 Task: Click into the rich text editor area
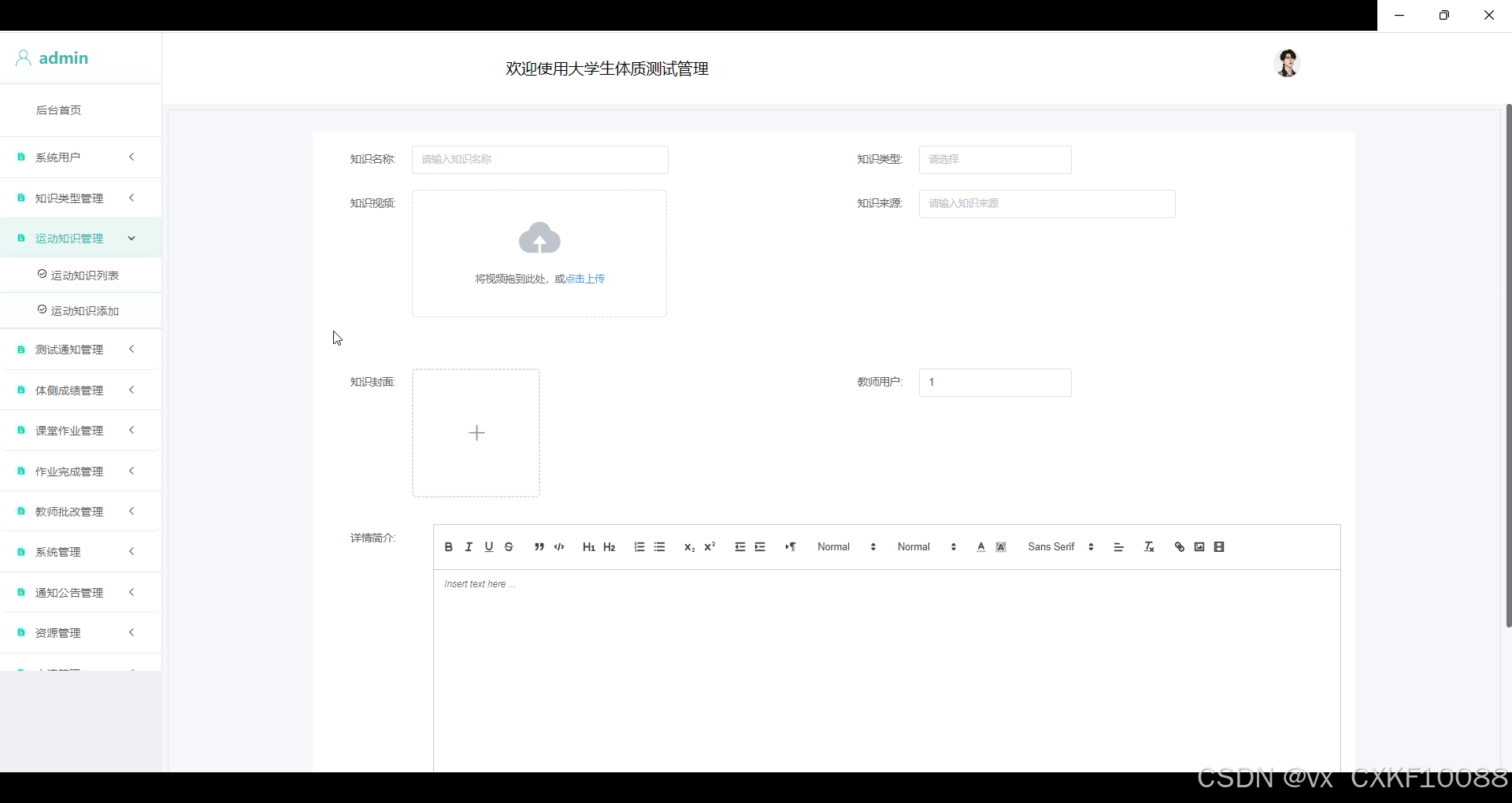(887, 671)
